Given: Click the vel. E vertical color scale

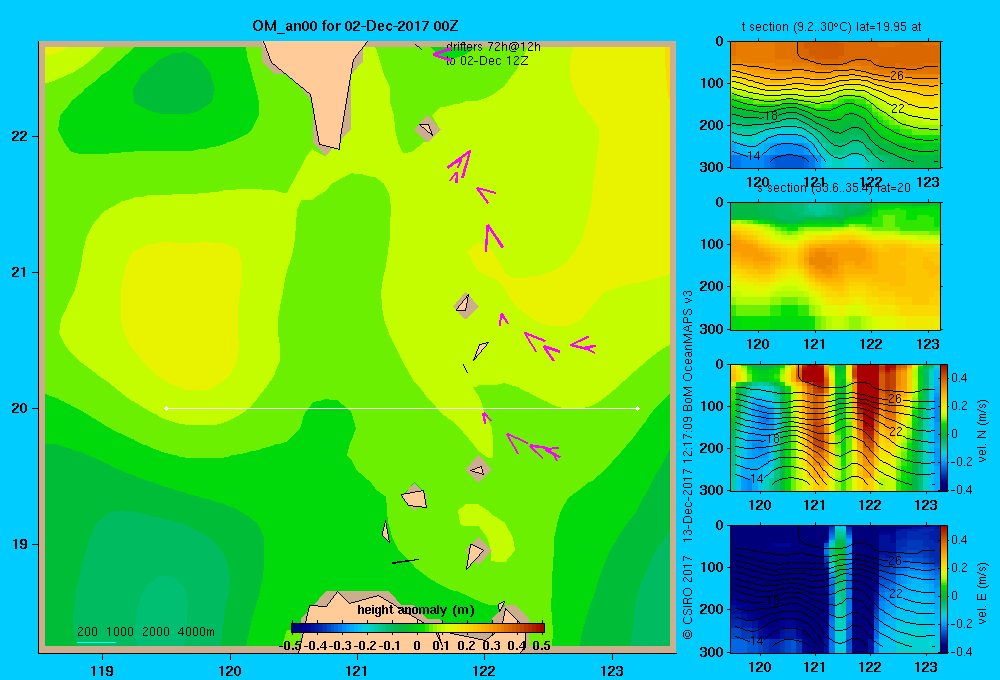Looking at the screenshot, I should (944, 589).
